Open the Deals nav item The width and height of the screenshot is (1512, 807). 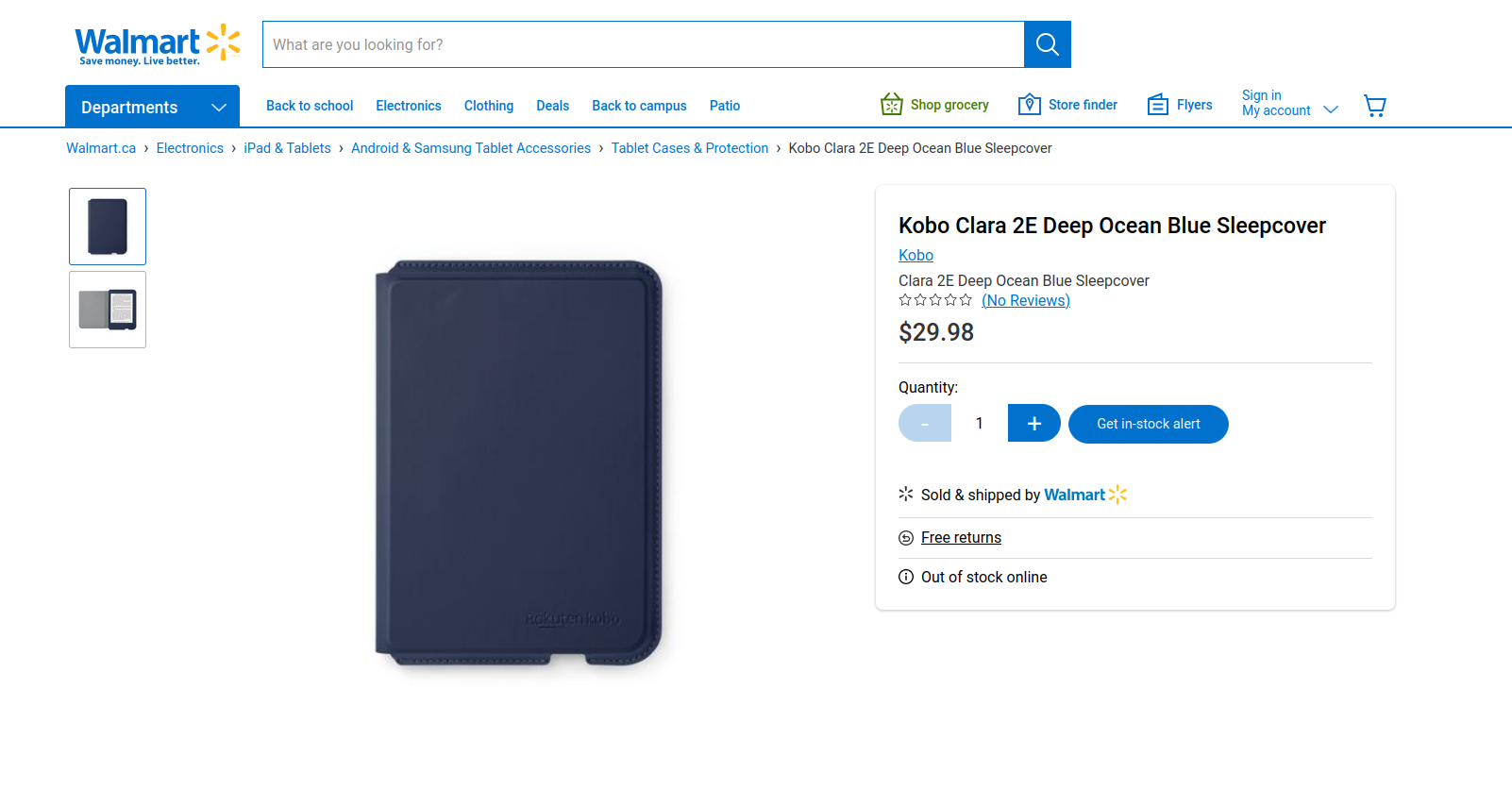click(x=552, y=106)
